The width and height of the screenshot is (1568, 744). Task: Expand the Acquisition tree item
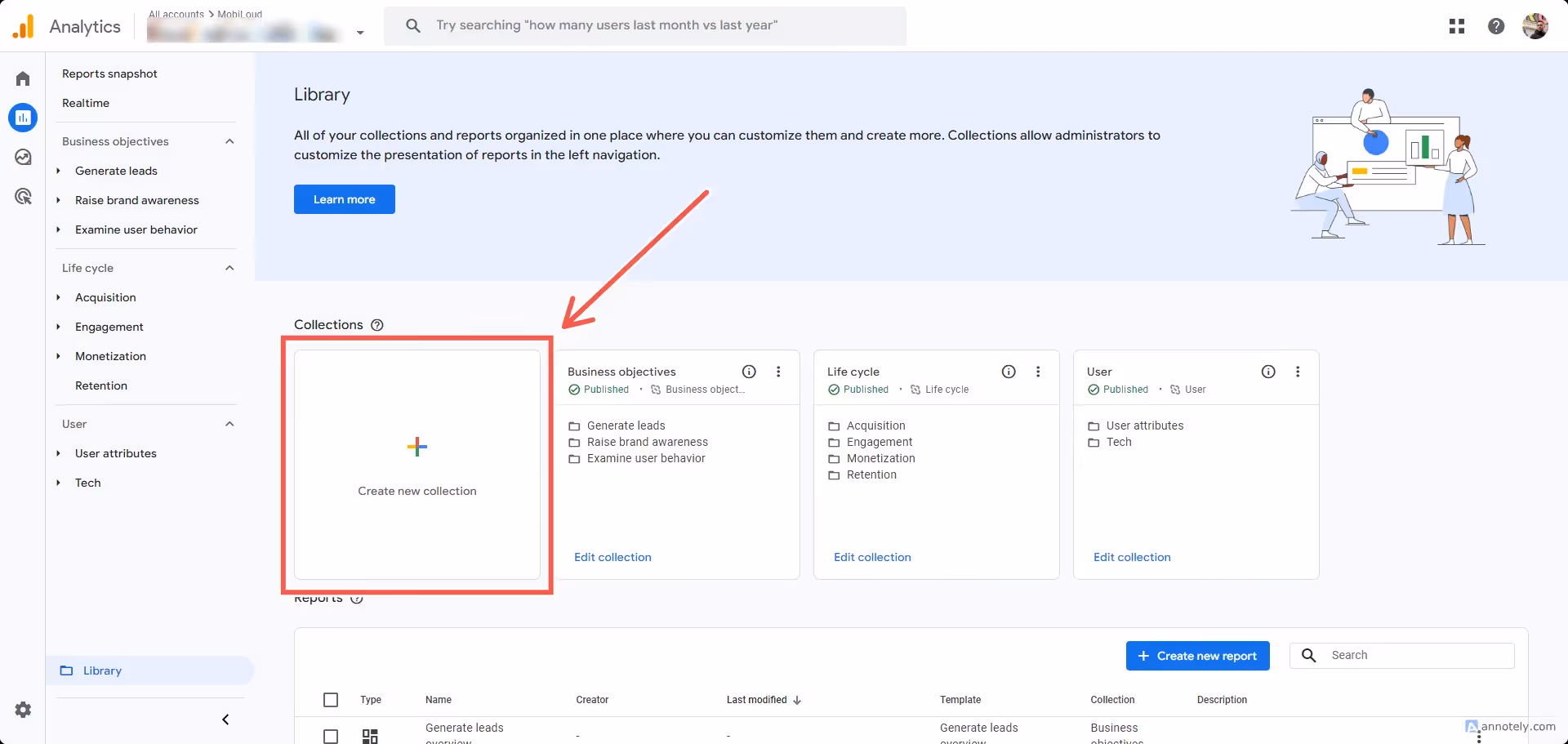58,297
